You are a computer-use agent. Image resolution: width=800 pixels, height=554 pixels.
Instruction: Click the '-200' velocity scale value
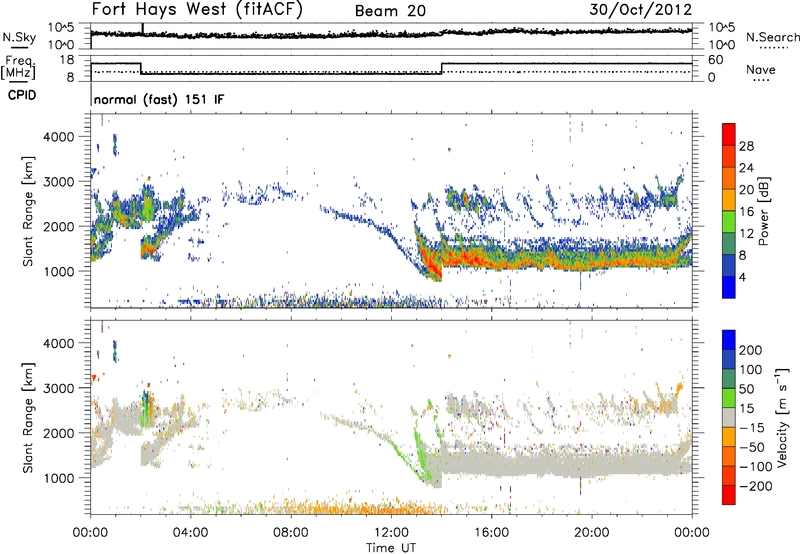coord(755,486)
